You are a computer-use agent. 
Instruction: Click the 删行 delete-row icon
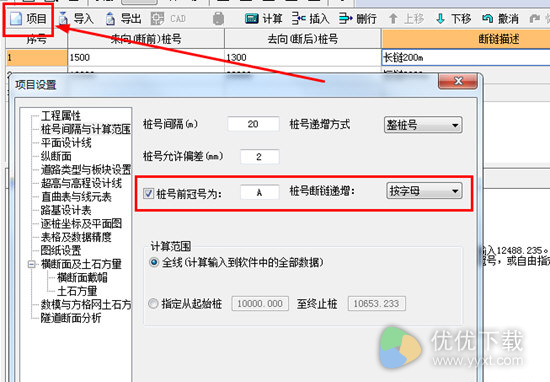tap(346, 19)
